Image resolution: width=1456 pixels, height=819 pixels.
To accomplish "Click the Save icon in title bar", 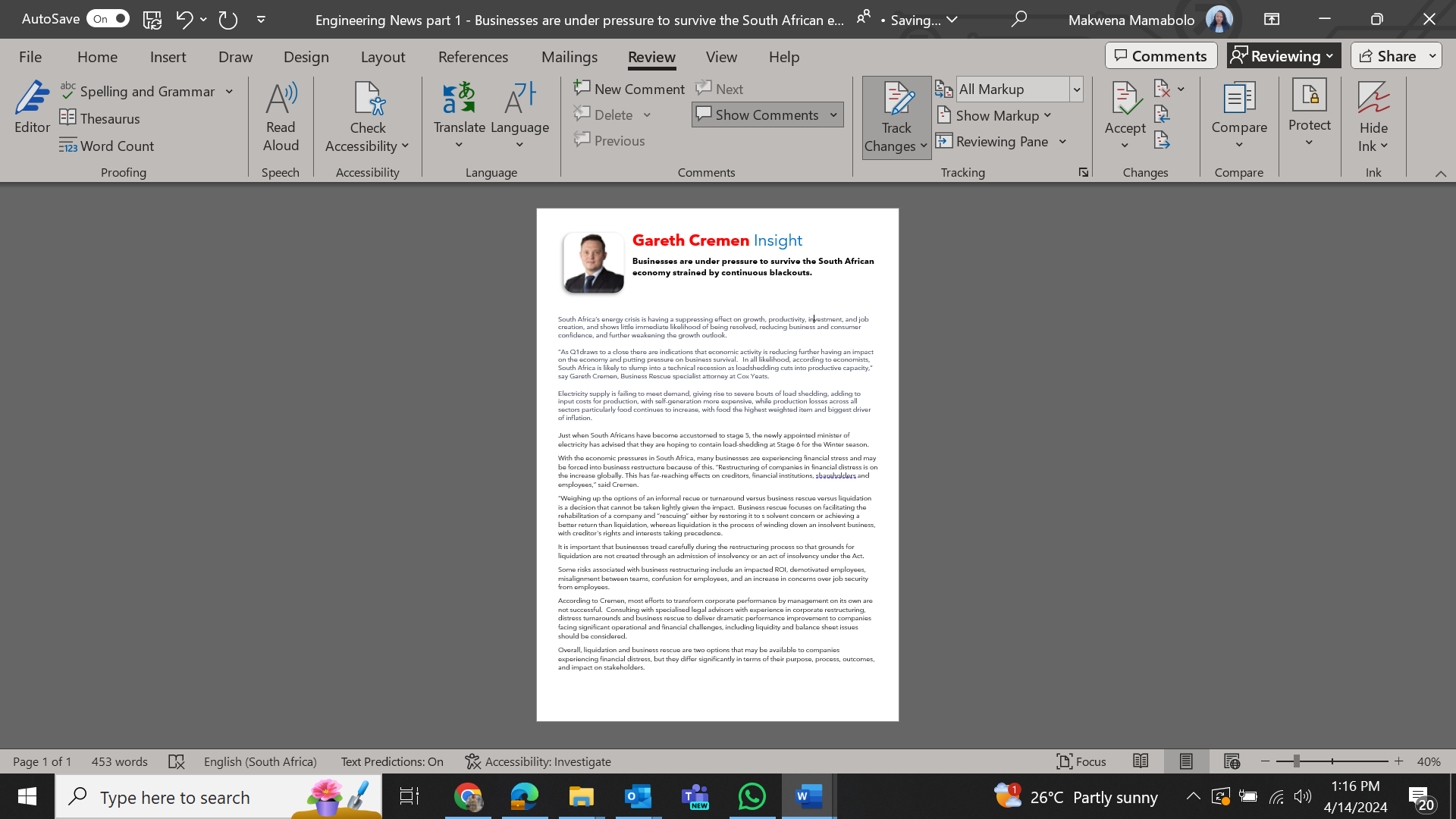I will (x=152, y=19).
